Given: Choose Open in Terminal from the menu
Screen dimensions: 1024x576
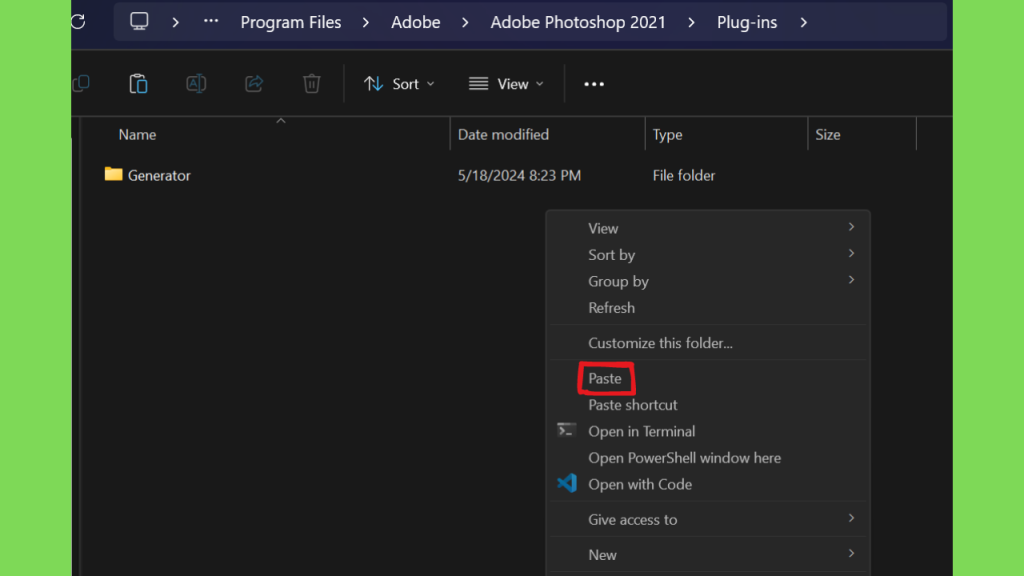Looking at the screenshot, I should pos(708,431).
